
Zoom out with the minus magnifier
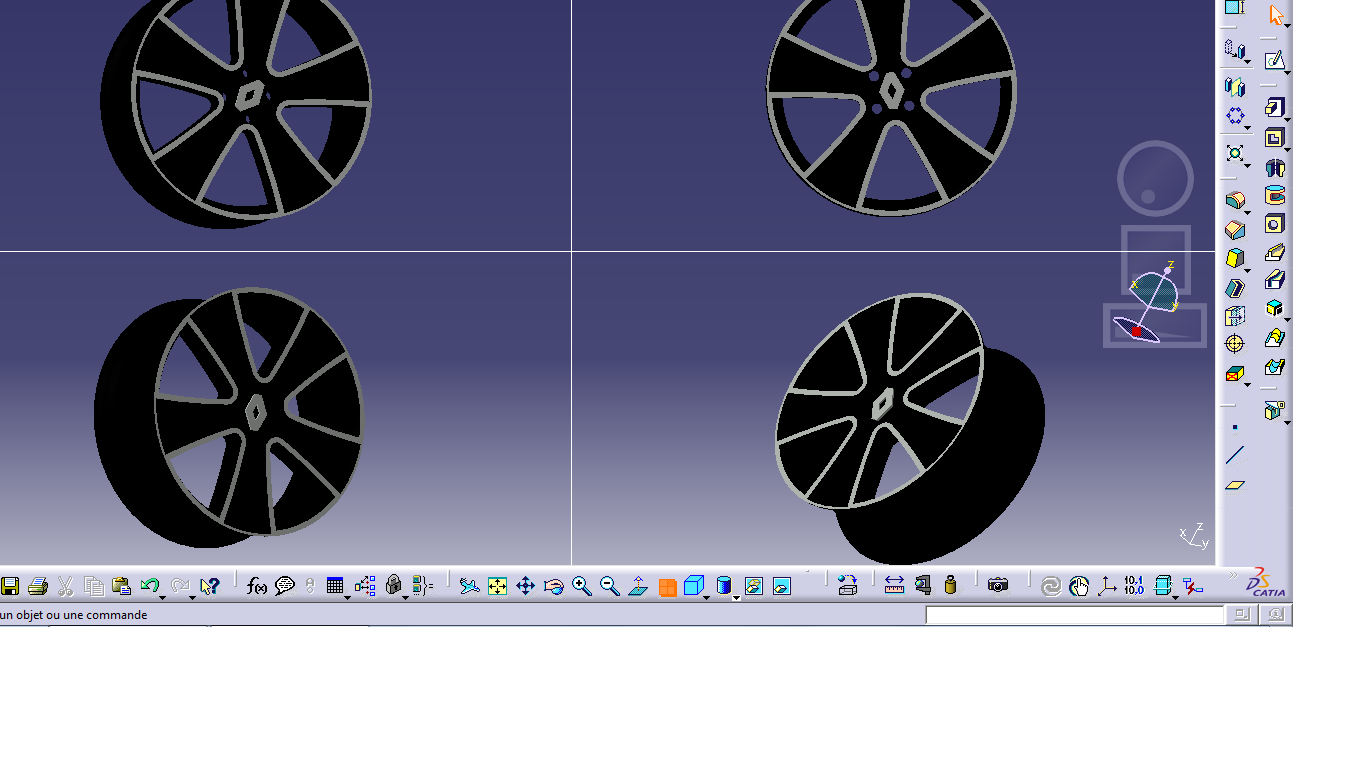click(610, 586)
